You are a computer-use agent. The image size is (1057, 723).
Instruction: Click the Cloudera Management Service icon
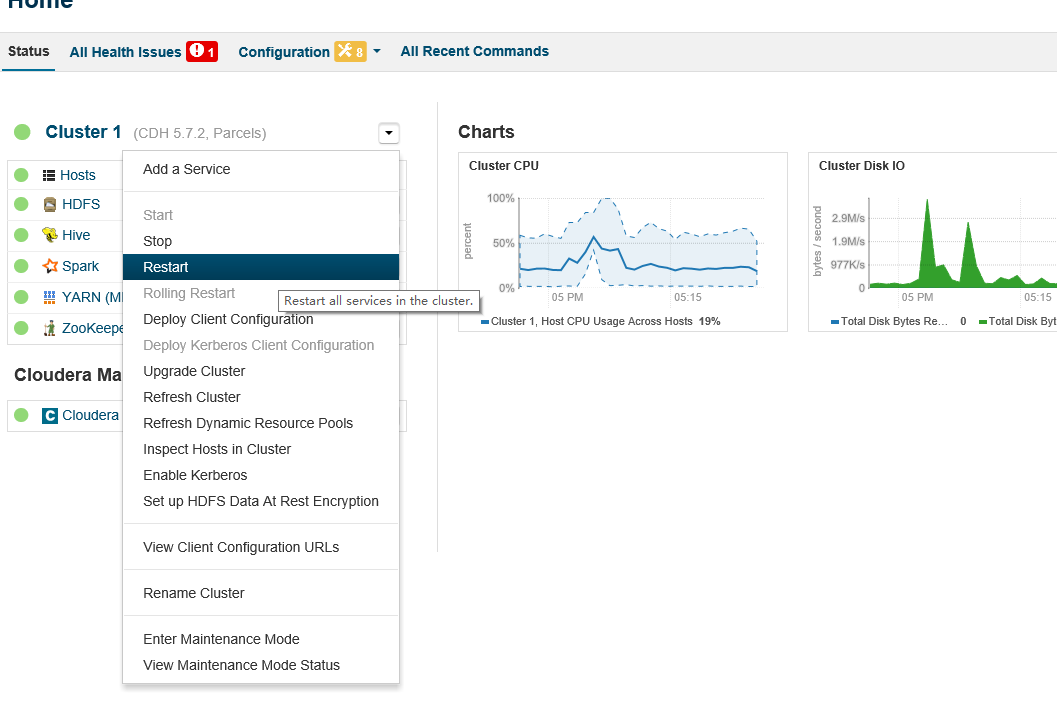point(50,416)
